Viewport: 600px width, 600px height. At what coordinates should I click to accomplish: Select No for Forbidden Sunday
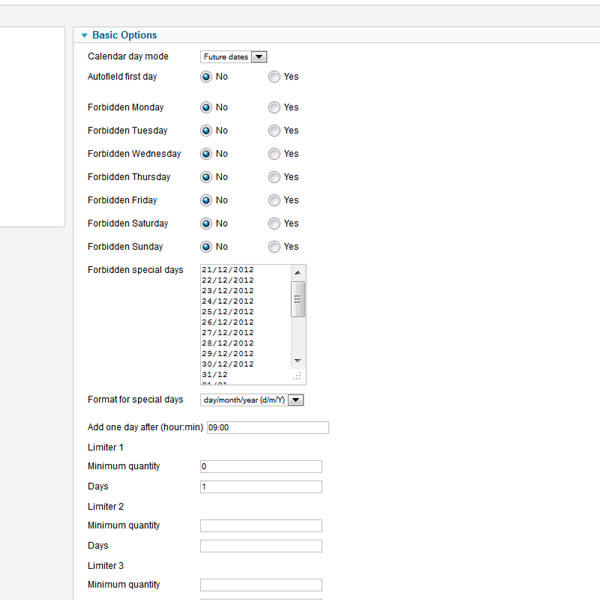(207, 247)
